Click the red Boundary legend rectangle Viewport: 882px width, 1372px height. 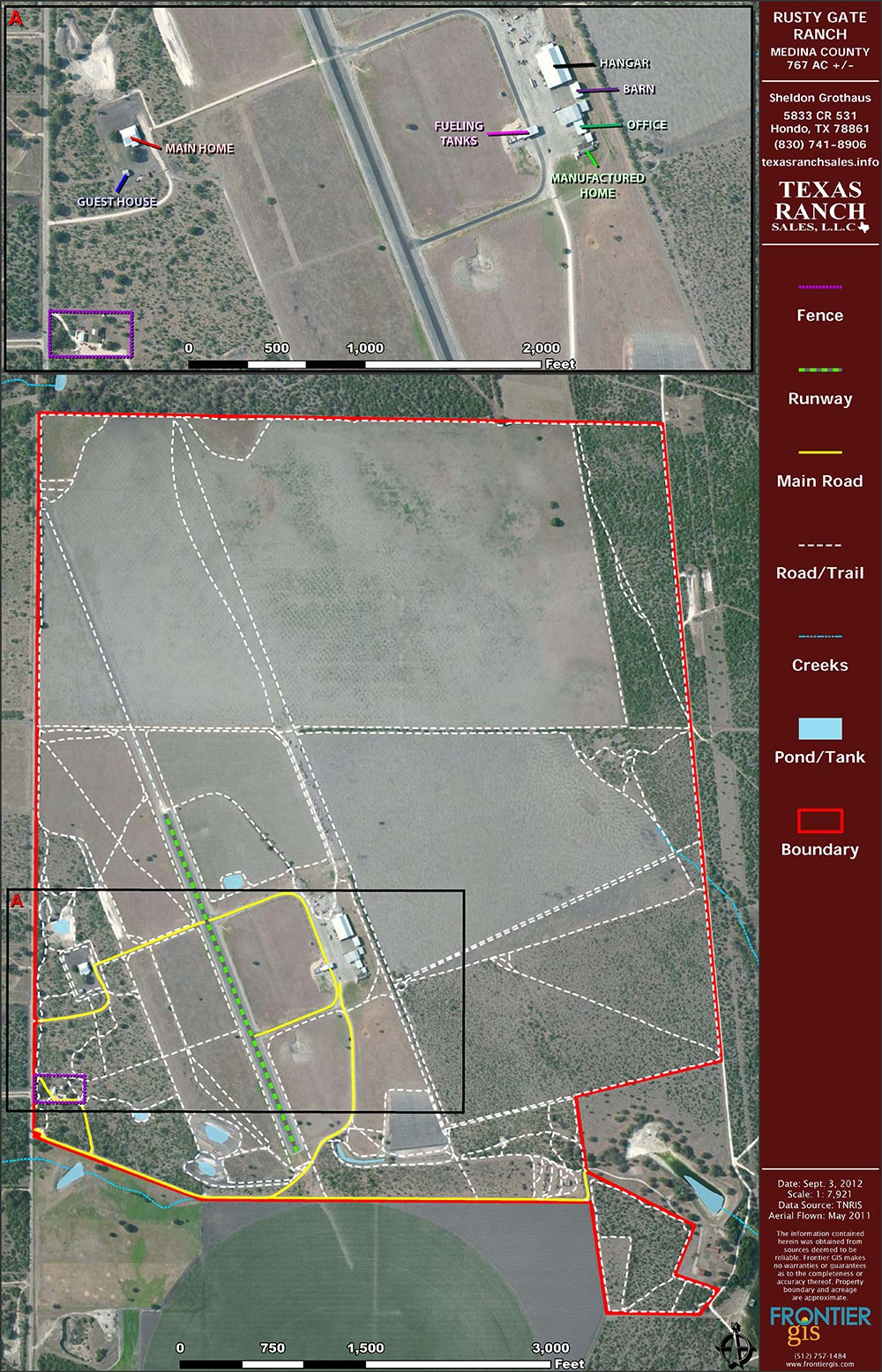tap(820, 821)
